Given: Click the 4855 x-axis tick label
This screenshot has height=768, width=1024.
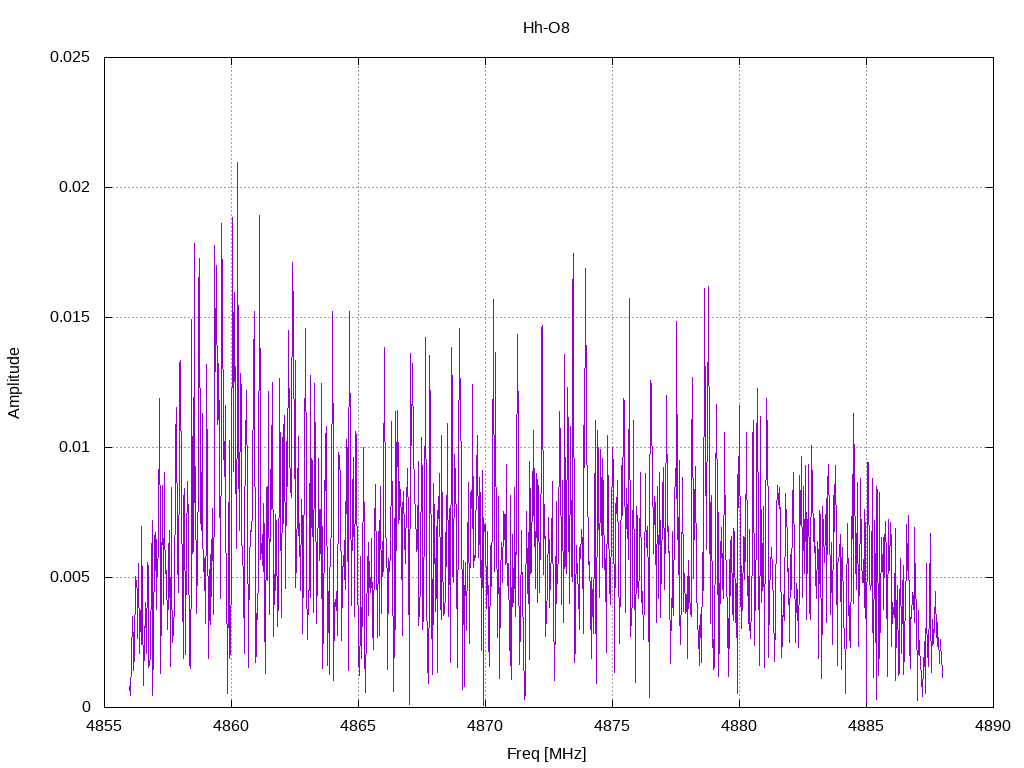Looking at the screenshot, I should 104,726.
